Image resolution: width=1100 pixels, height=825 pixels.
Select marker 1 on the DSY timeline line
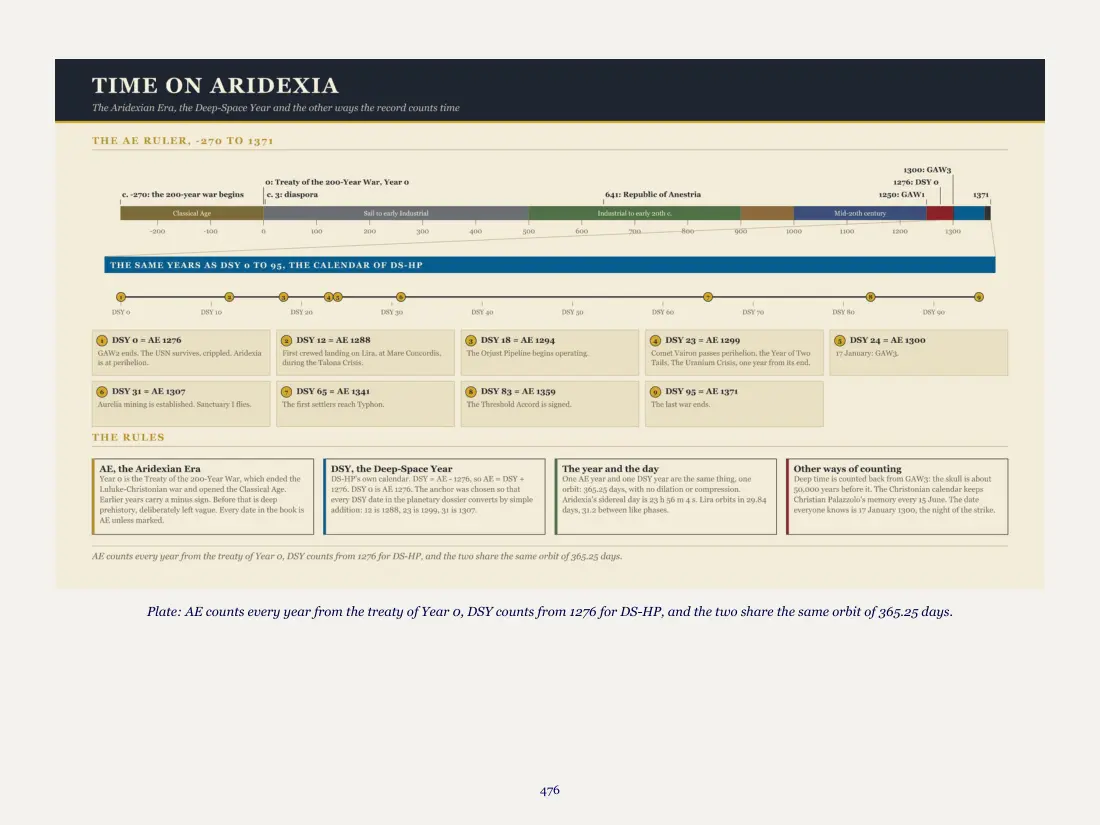click(x=121, y=297)
